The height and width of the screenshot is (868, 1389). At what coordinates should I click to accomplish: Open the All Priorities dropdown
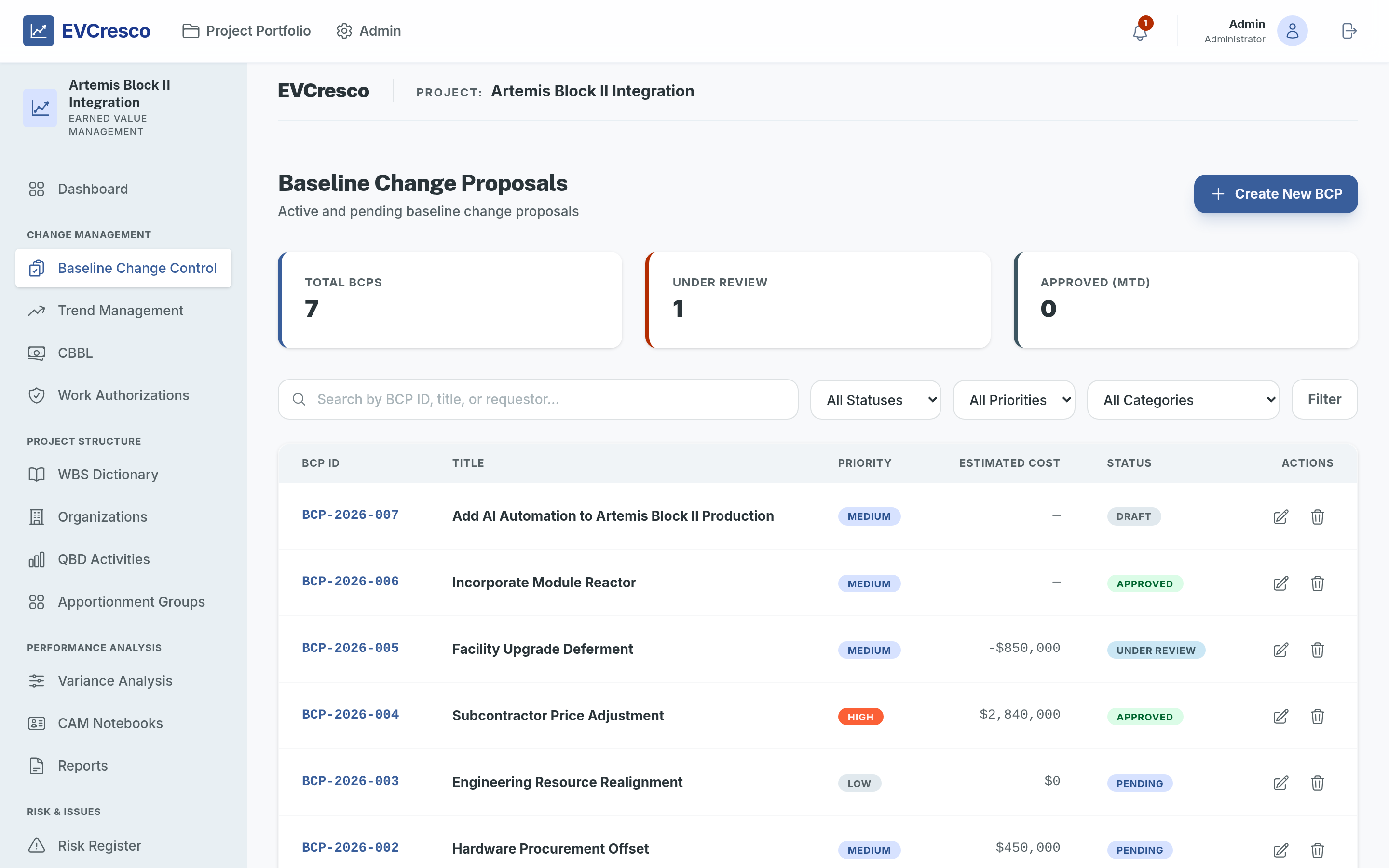coord(1014,400)
